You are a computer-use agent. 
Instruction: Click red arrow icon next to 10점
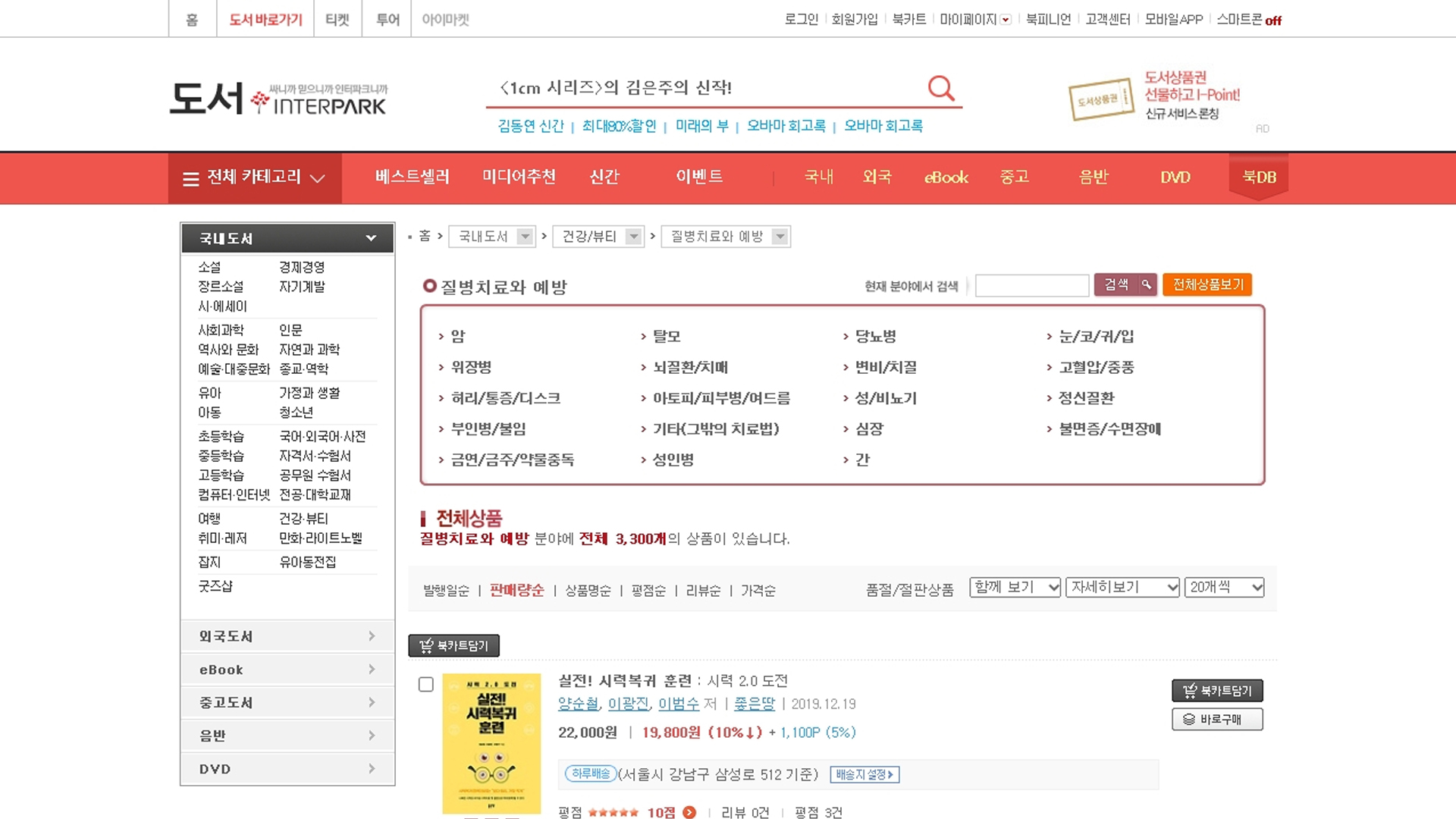pos(689,812)
